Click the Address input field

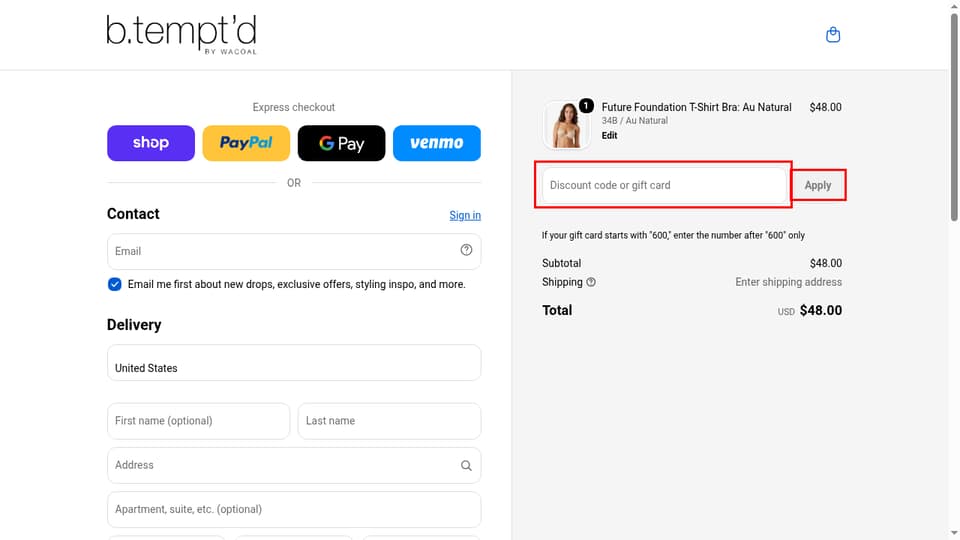294,465
